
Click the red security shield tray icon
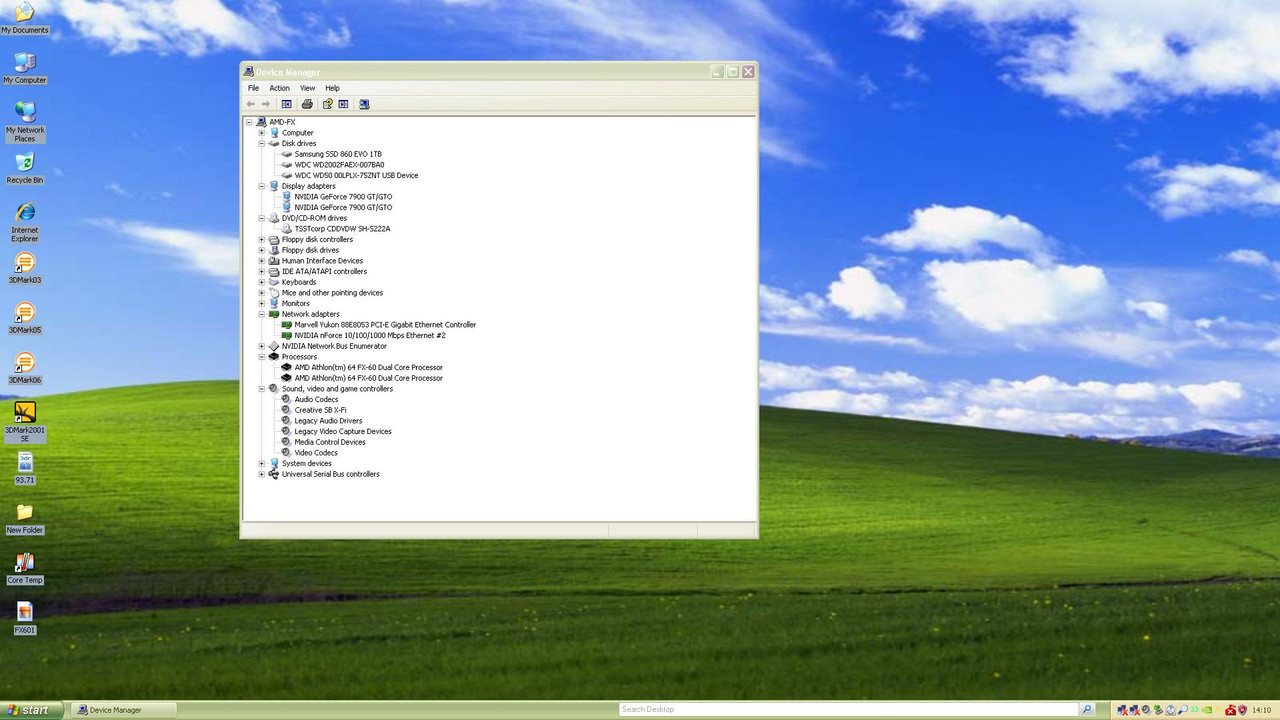[x=1243, y=710]
